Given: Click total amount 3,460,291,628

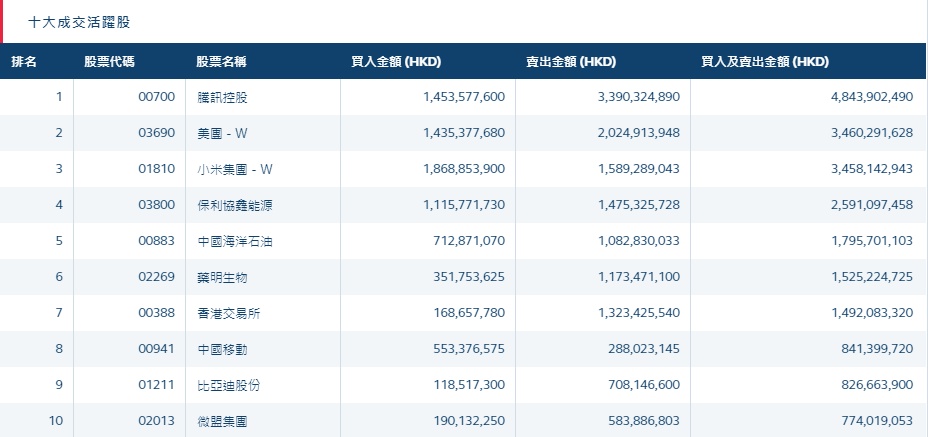Looking at the screenshot, I should pyautogui.click(x=872, y=133).
